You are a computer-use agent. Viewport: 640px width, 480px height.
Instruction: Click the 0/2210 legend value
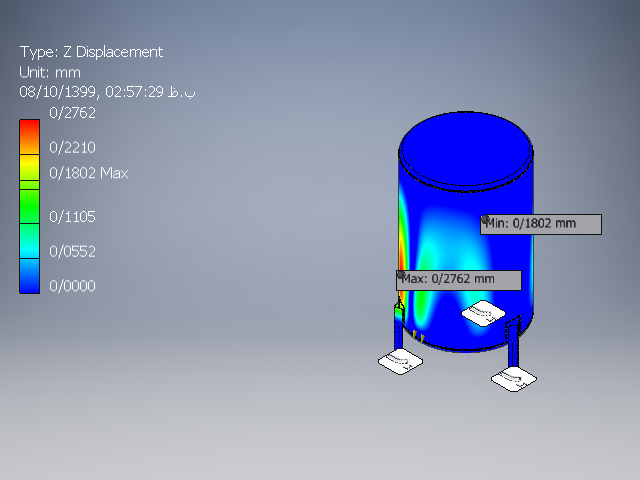(72, 147)
